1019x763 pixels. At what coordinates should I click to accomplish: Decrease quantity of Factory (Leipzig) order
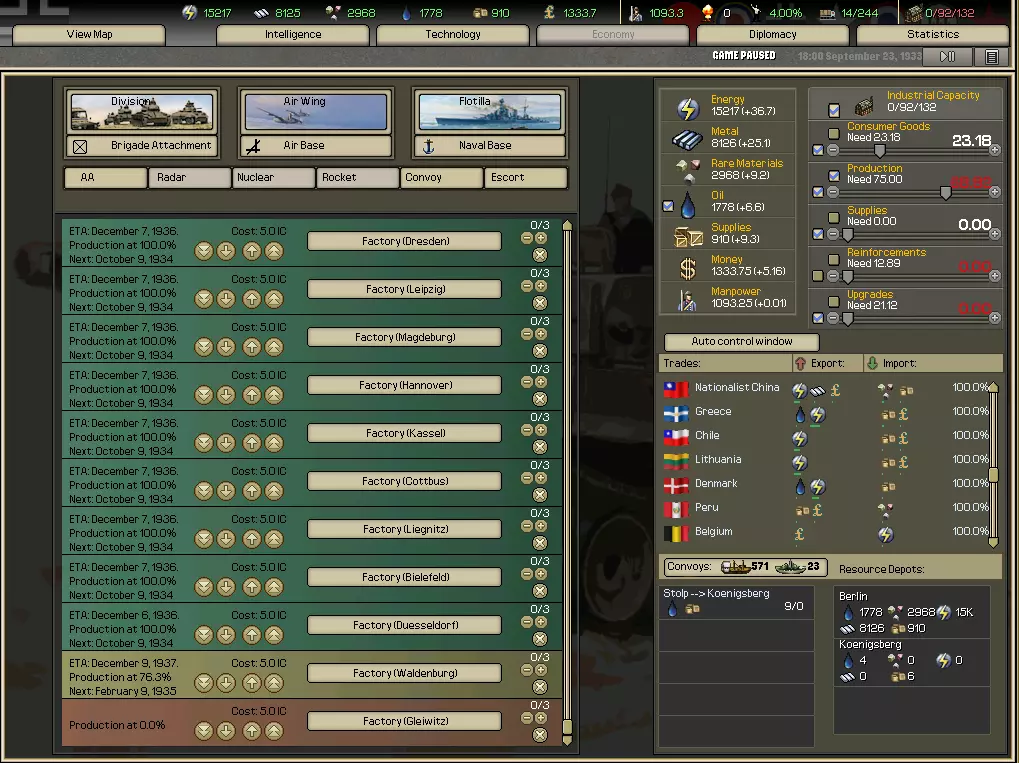pyautogui.click(x=527, y=286)
